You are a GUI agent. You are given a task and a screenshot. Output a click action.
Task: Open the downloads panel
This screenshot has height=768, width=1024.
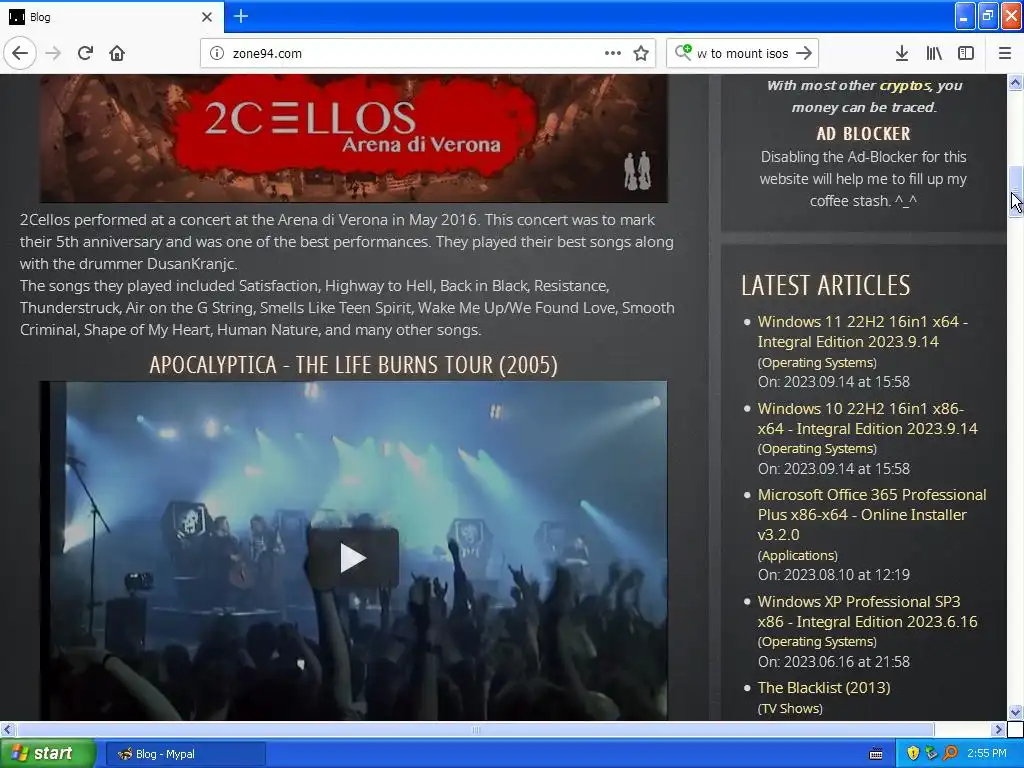tap(901, 53)
